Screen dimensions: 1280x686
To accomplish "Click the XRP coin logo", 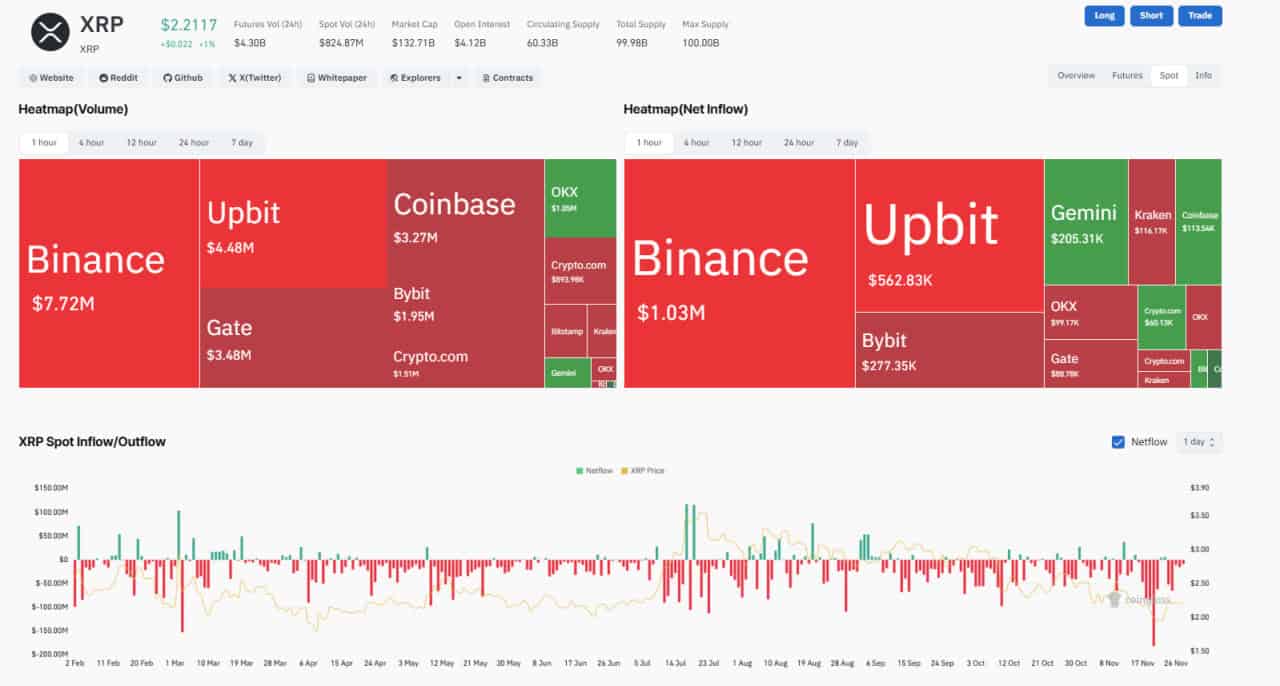I will pyautogui.click(x=50, y=32).
